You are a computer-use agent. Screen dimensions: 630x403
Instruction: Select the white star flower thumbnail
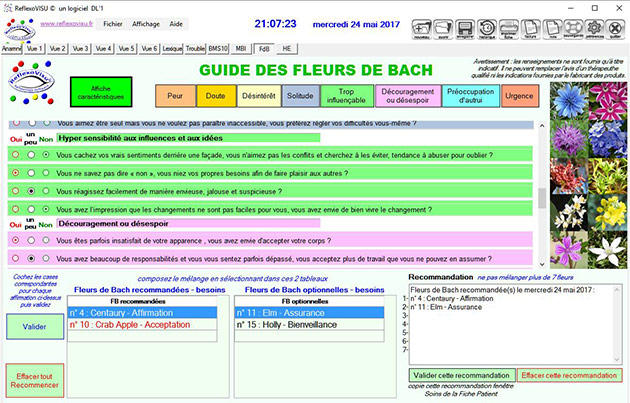[x=608, y=250]
